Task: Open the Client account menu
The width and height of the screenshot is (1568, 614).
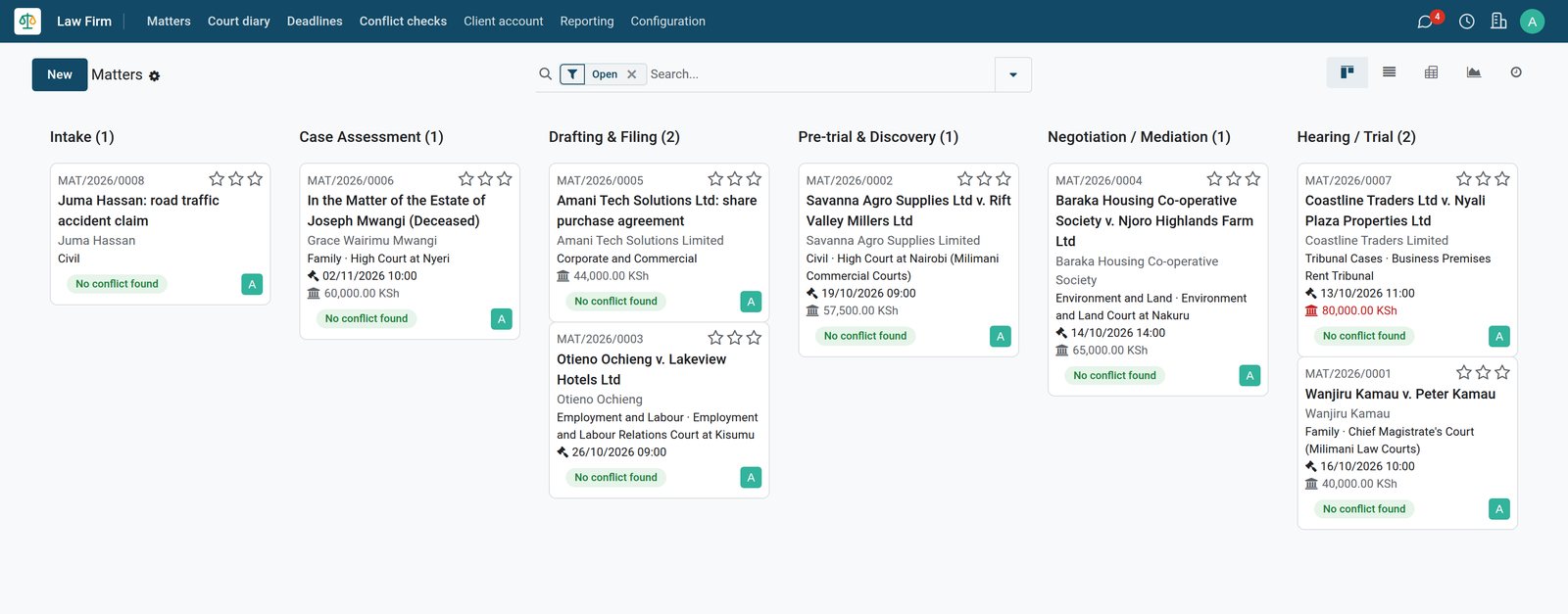Action: coord(504,21)
